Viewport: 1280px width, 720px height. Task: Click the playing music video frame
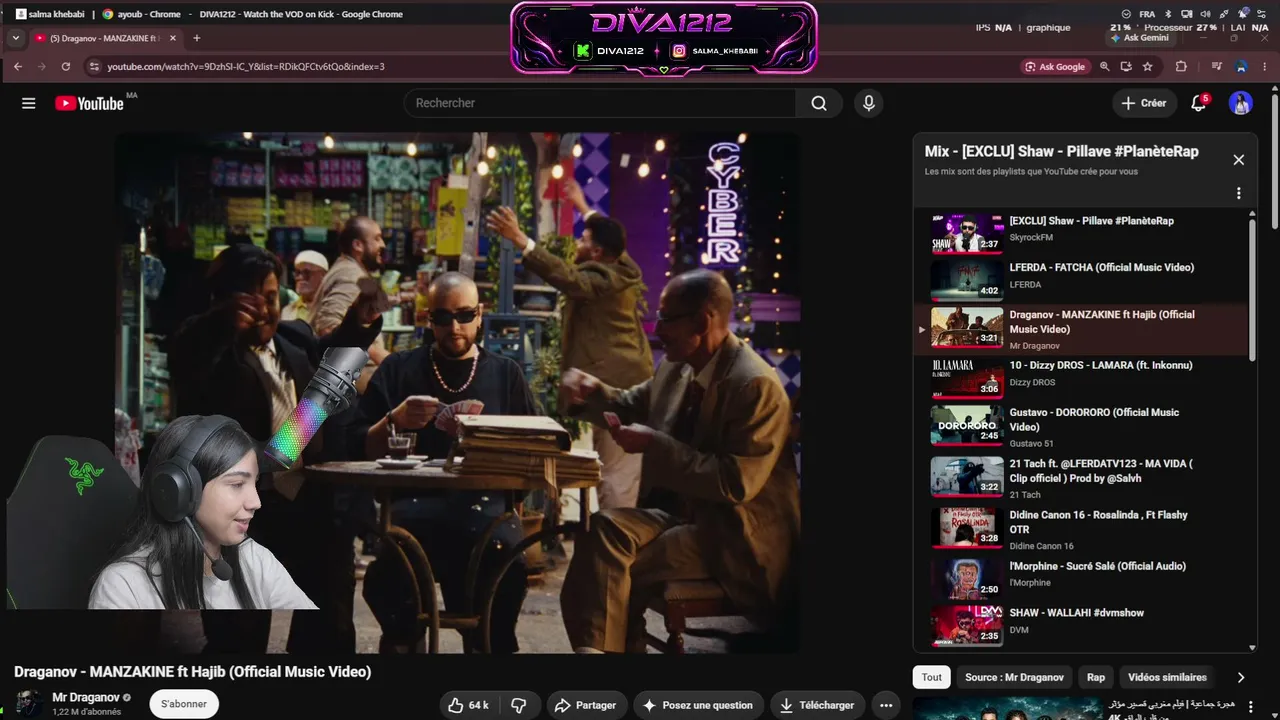click(457, 393)
